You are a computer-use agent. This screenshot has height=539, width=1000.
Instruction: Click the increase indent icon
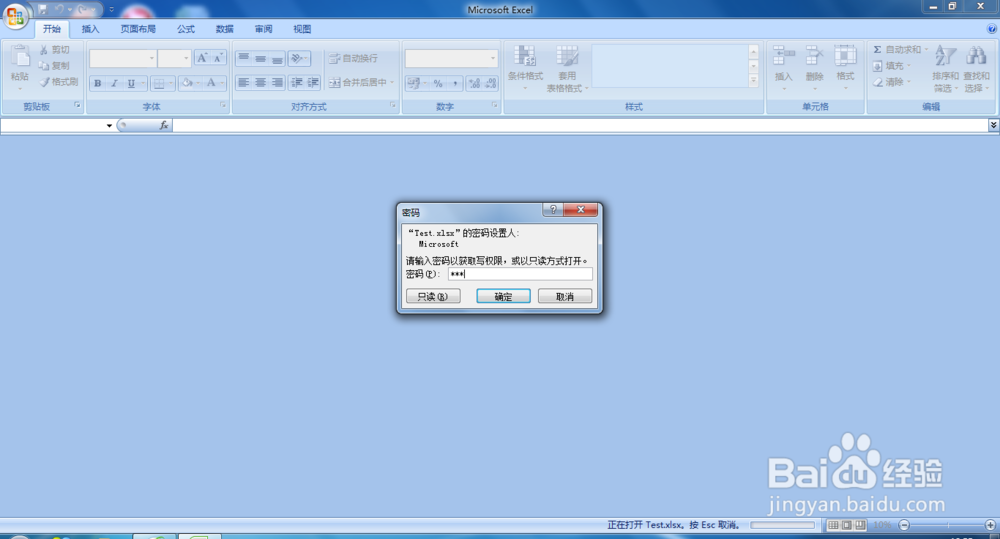312,82
